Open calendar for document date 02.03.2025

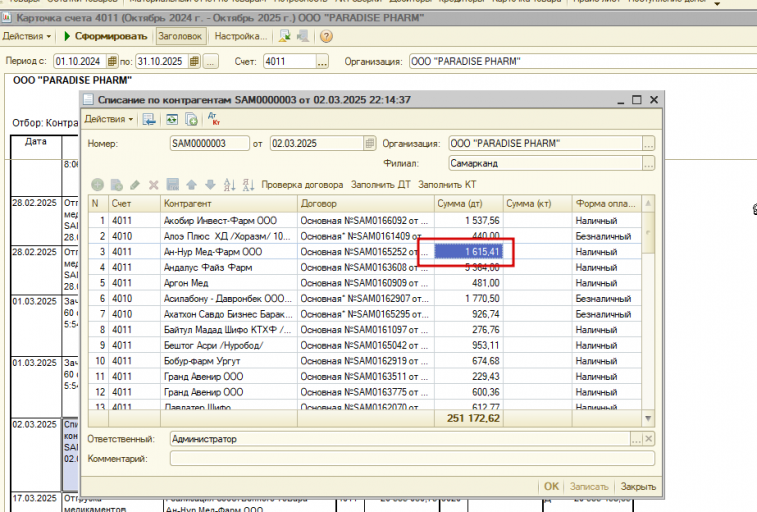point(369,143)
